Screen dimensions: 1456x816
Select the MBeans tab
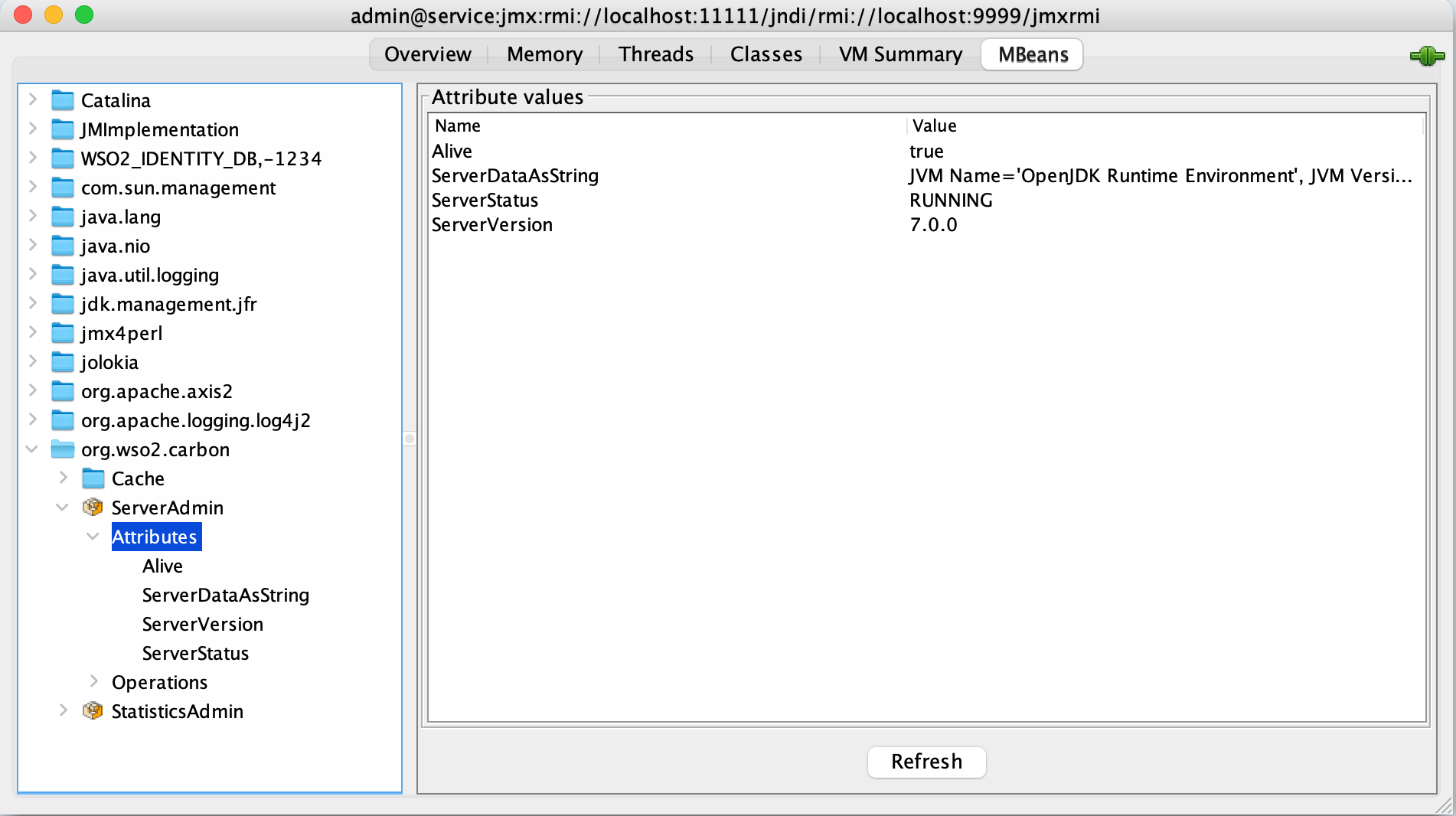tap(1033, 54)
